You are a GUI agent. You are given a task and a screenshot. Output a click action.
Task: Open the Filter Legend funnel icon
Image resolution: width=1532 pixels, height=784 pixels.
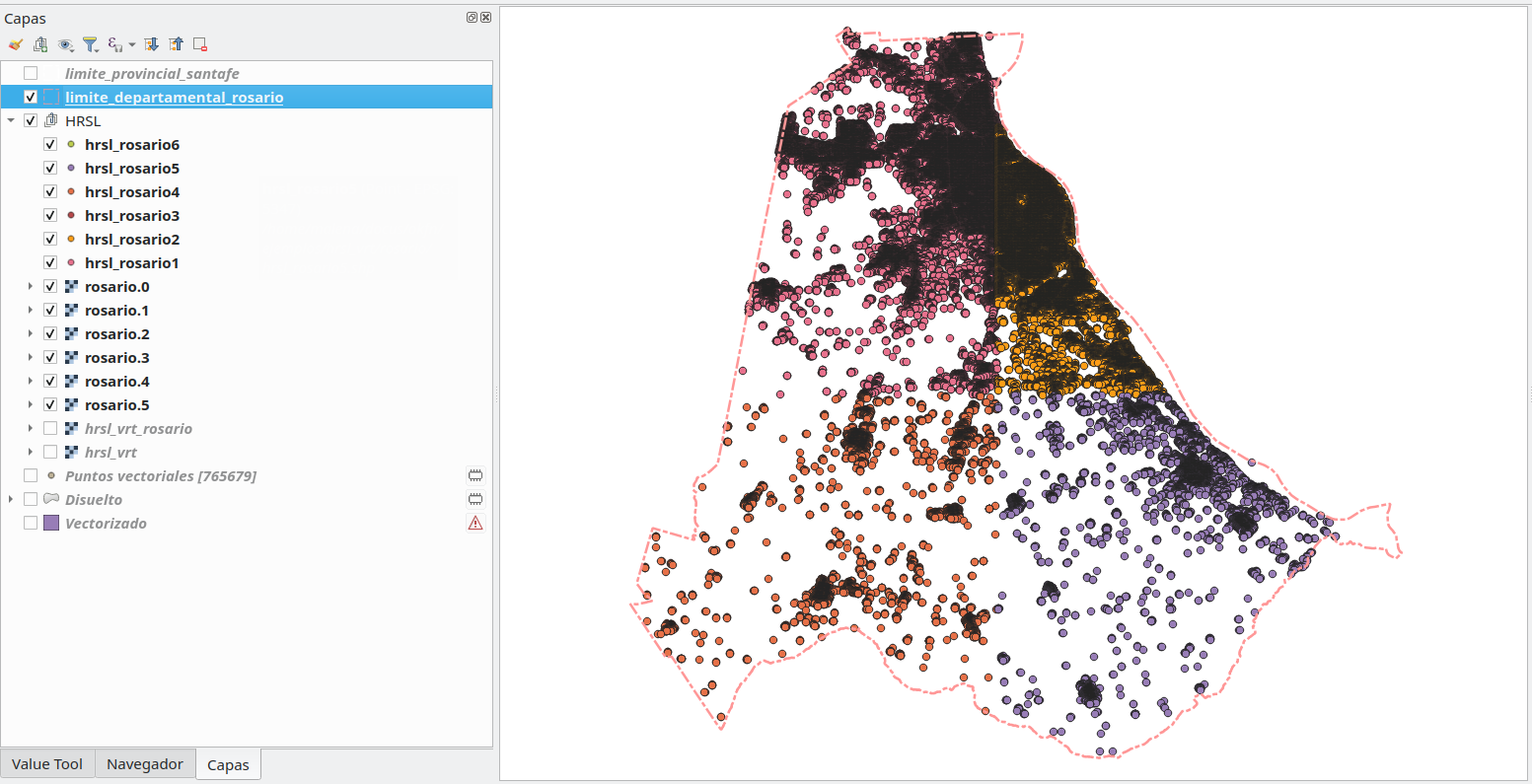pyautogui.click(x=90, y=44)
